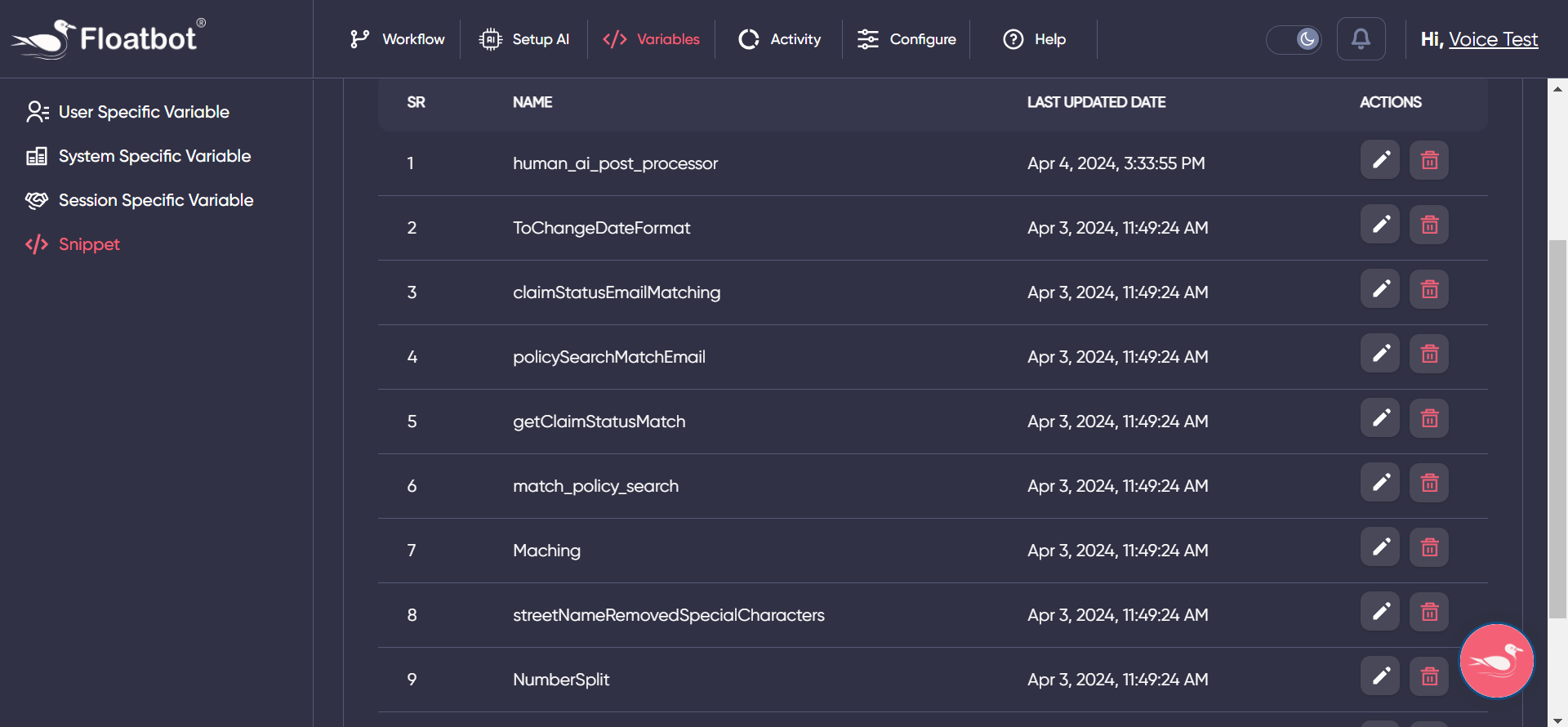Click the policySearchMatchEmail name
The image size is (1568, 727).
(x=608, y=357)
